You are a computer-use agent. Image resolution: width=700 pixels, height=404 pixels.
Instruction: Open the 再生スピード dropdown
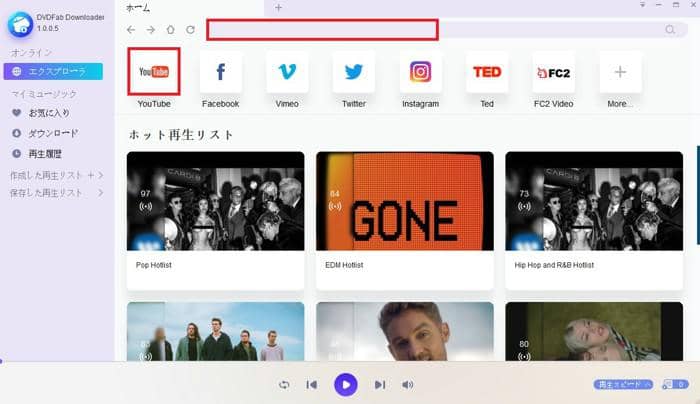[623, 384]
